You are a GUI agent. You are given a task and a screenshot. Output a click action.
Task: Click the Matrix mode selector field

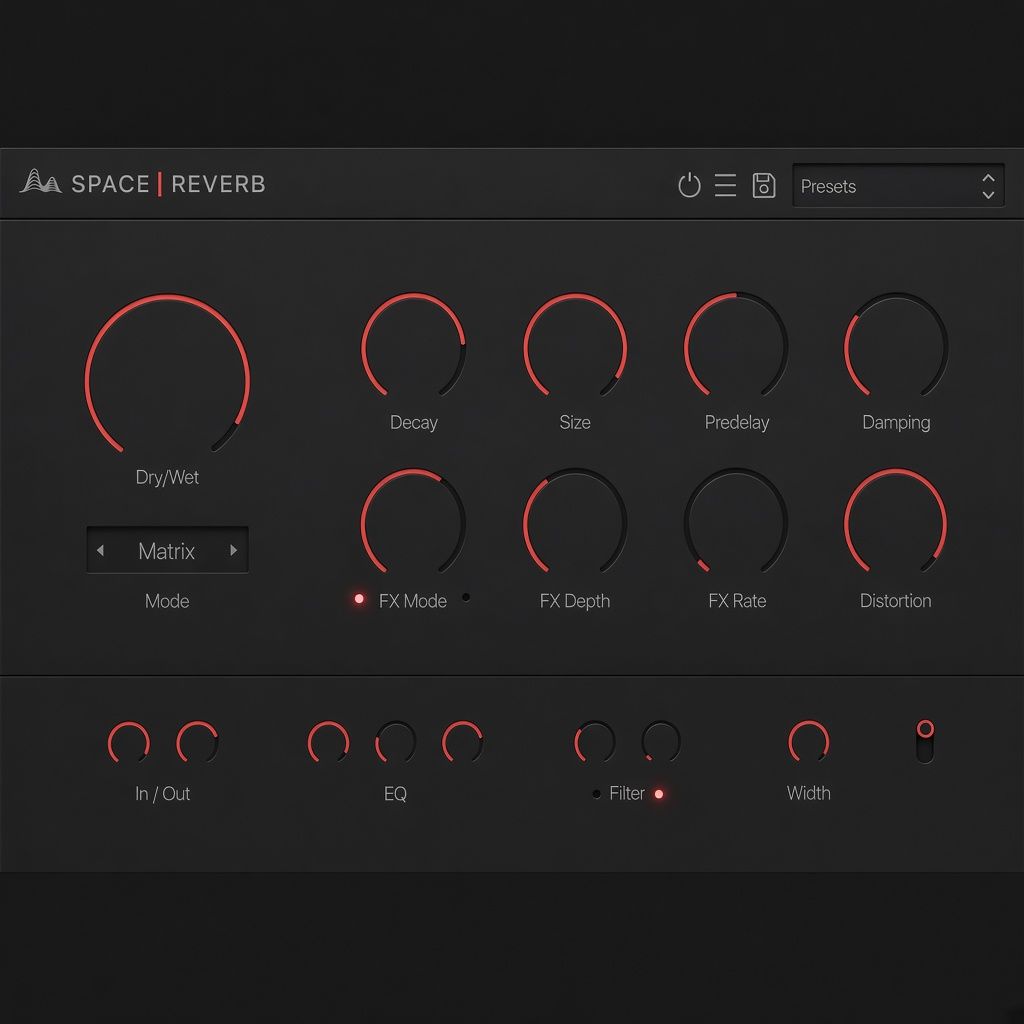167,551
